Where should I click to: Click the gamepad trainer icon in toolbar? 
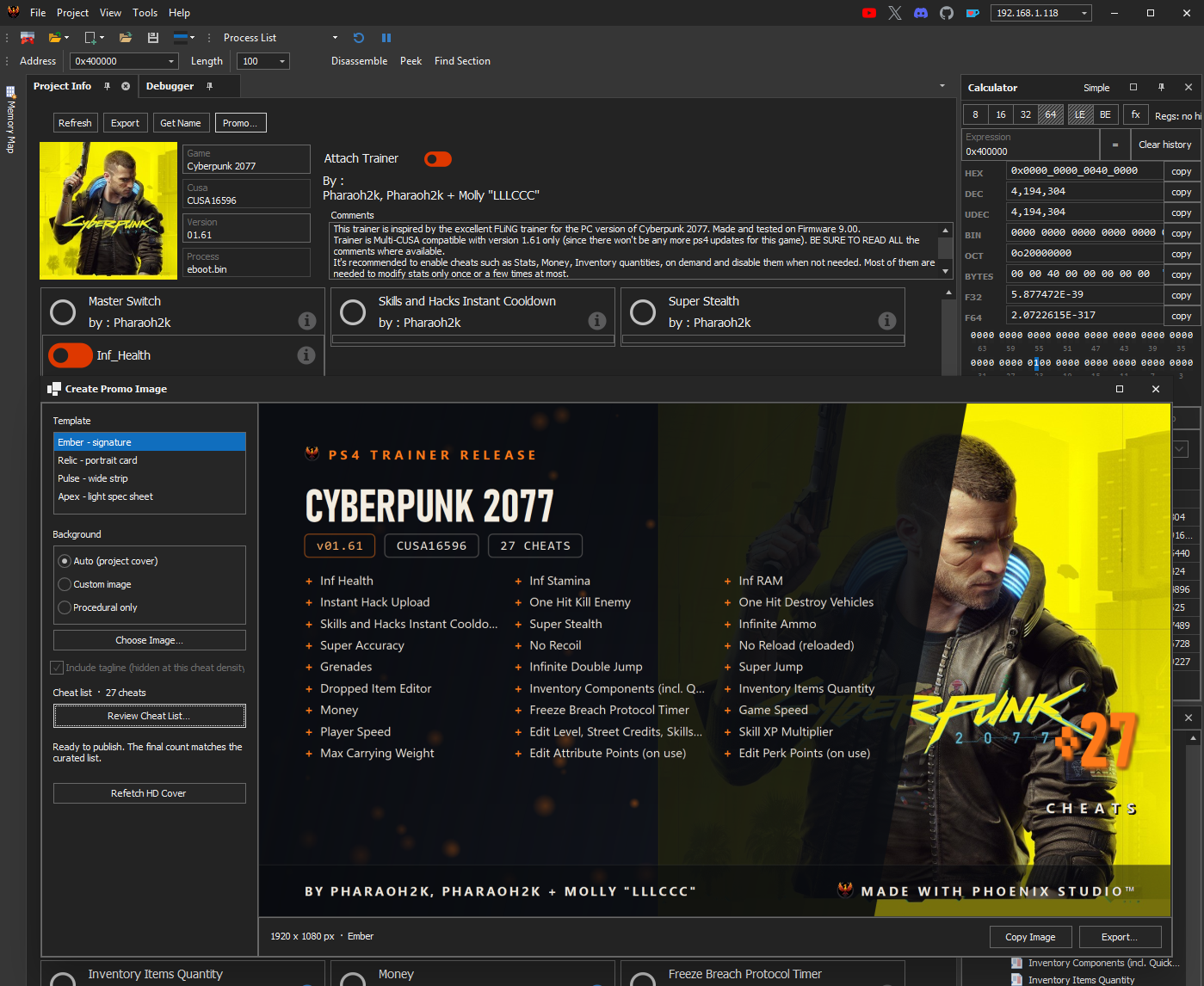28,38
